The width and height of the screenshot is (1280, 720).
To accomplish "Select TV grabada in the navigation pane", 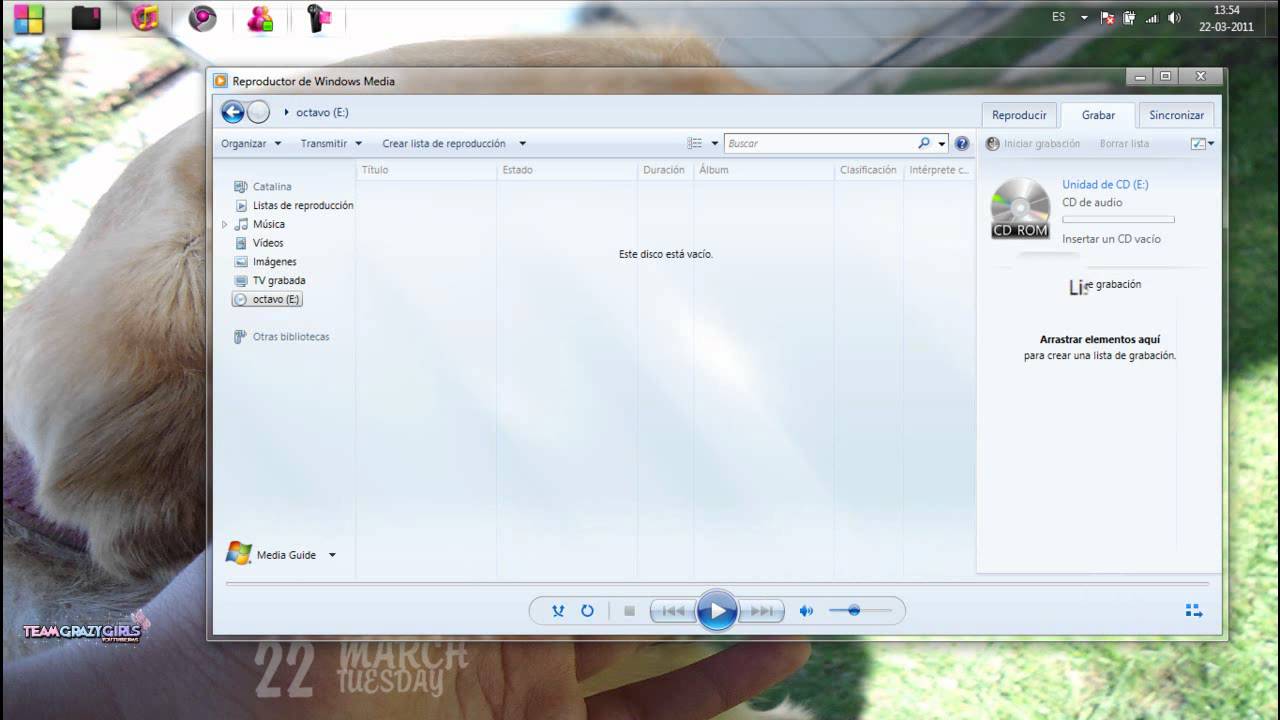I will (x=278, y=281).
